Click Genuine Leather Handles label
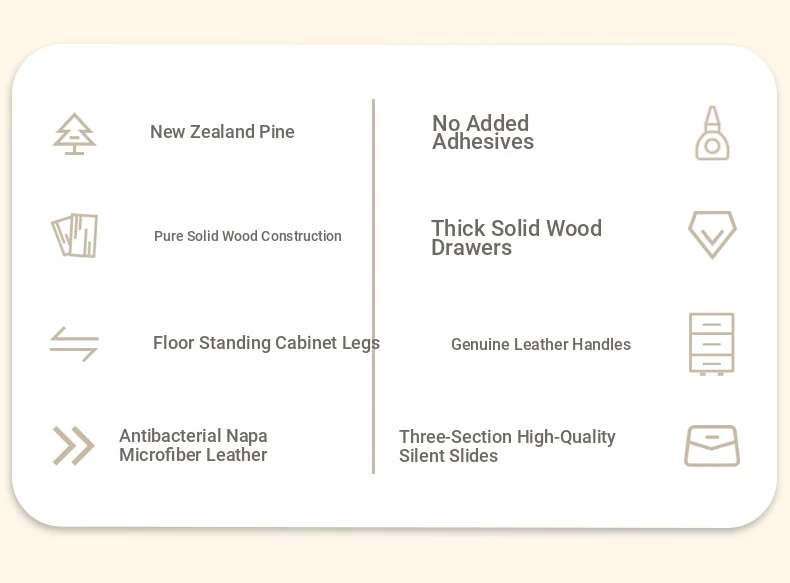Viewport: 790px width, 583px height. click(x=541, y=344)
